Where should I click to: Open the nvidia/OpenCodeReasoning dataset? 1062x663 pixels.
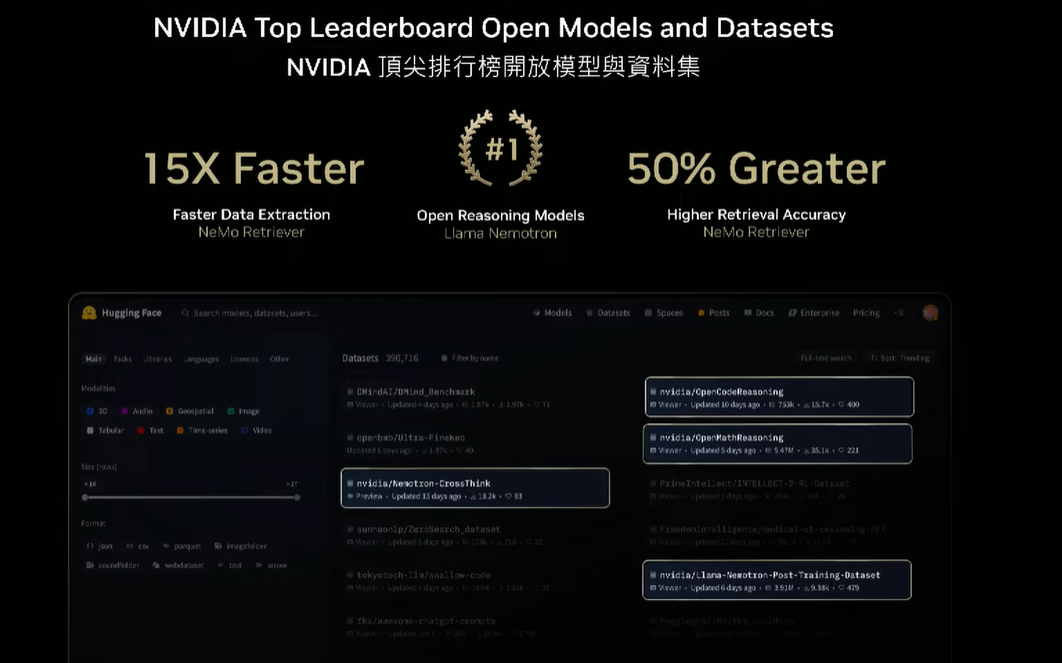tap(780, 397)
